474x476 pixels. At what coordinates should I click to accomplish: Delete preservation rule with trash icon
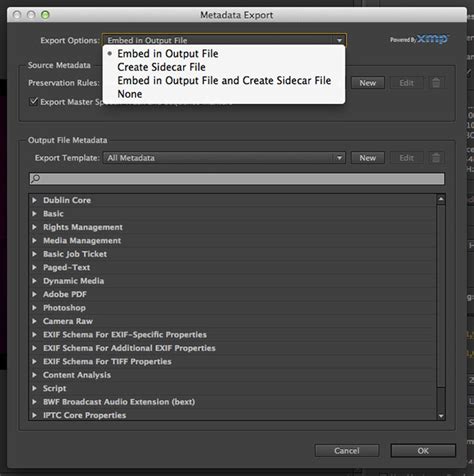click(x=436, y=83)
